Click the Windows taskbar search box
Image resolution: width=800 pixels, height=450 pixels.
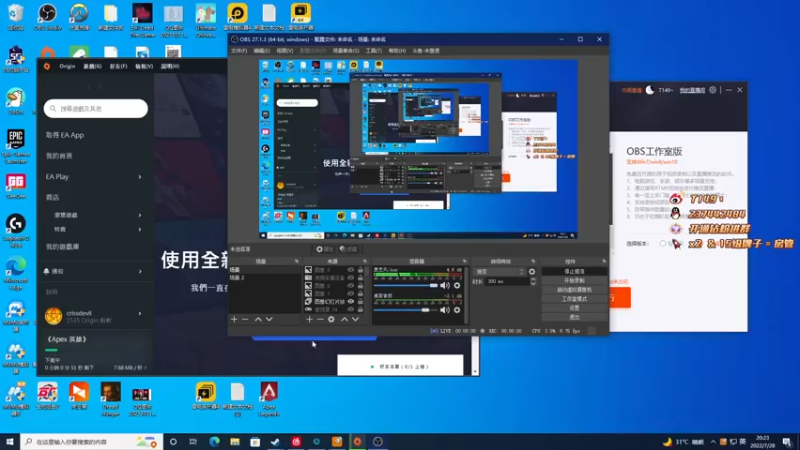(92, 442)
